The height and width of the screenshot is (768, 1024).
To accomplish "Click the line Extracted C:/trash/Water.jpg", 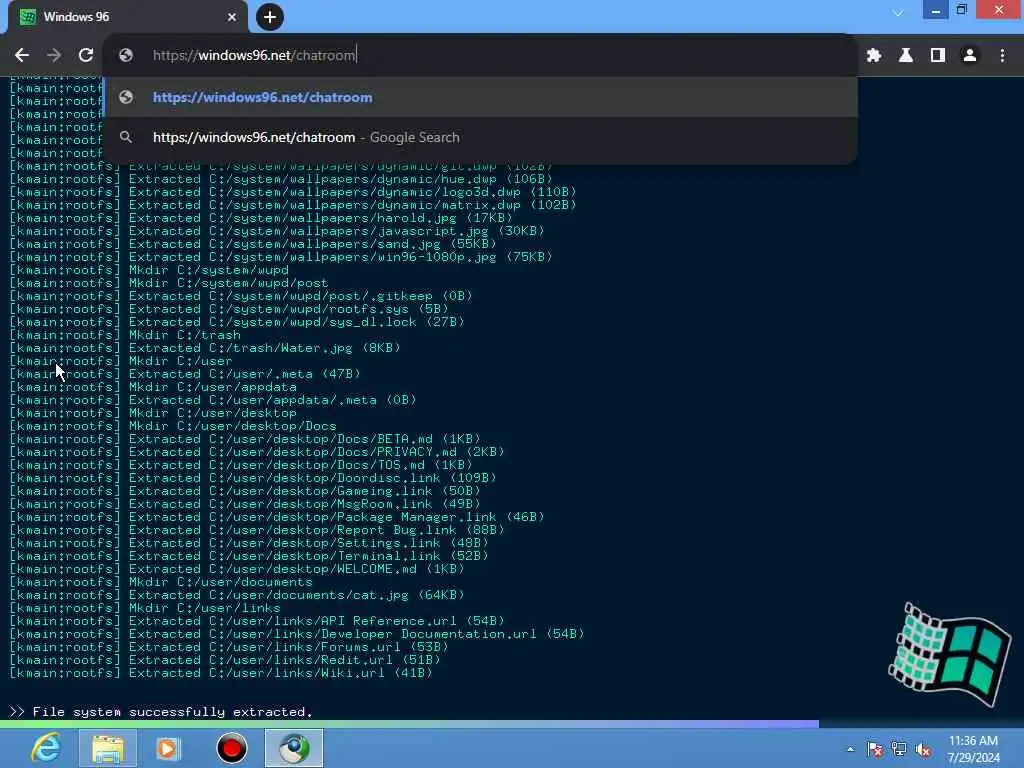I will click(x=204, y=347).
